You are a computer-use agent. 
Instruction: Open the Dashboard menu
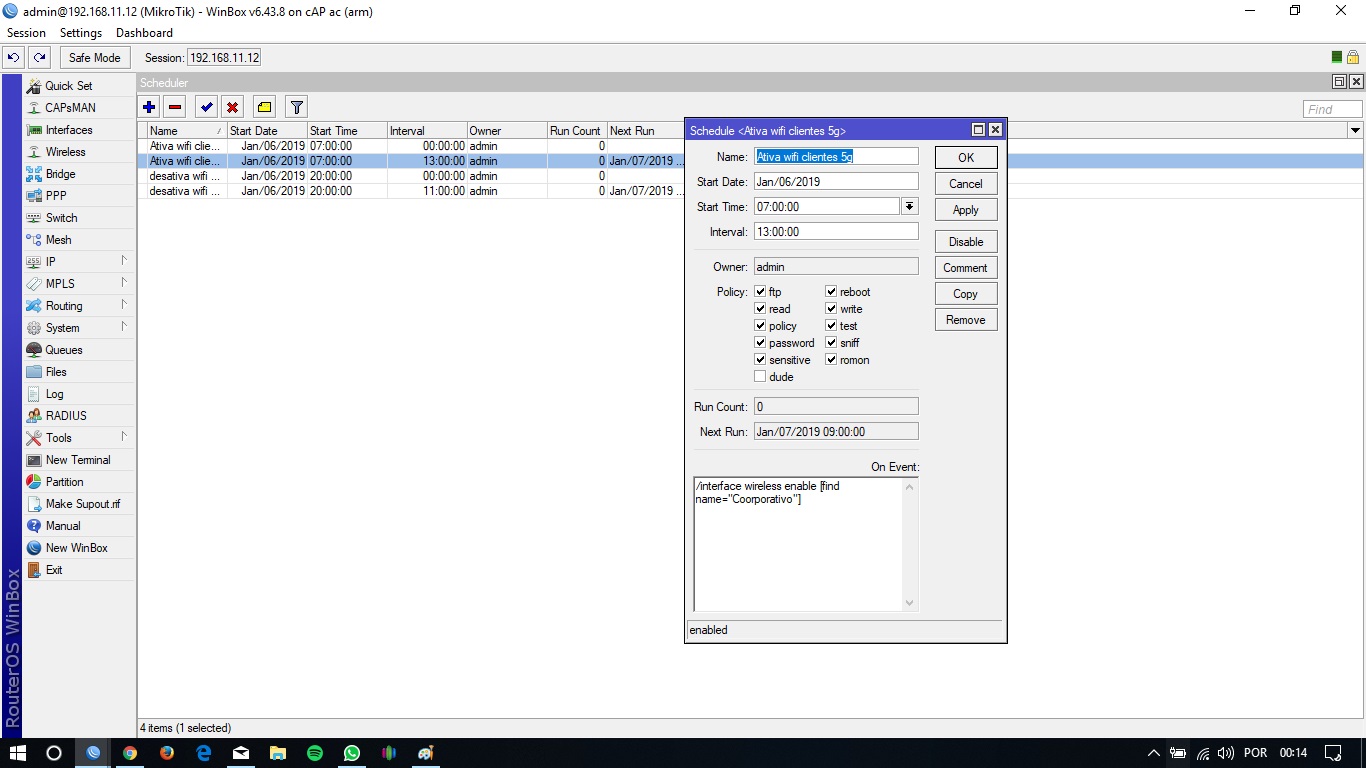point(145,33)
